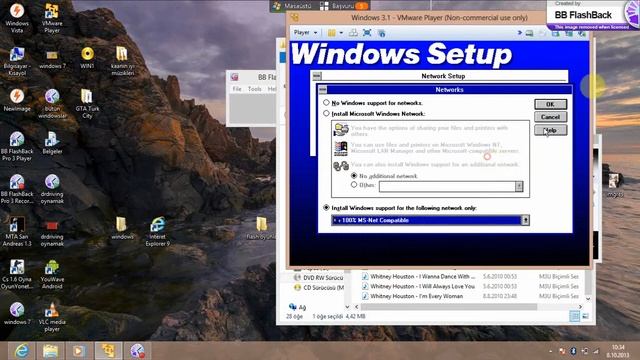Screen dimensions: 640x360
Task: Open the Belgeler desktop icon
Action: click(x=52, y=143)
